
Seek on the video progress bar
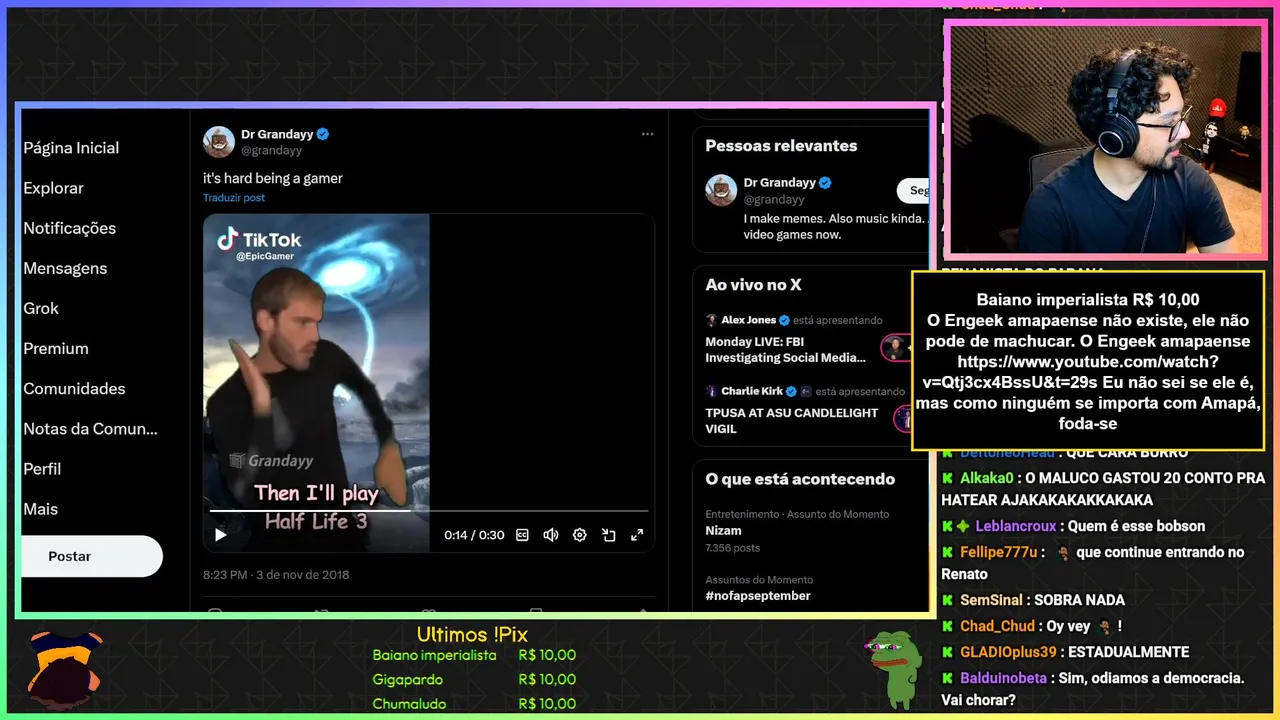[x=428, y=511]
